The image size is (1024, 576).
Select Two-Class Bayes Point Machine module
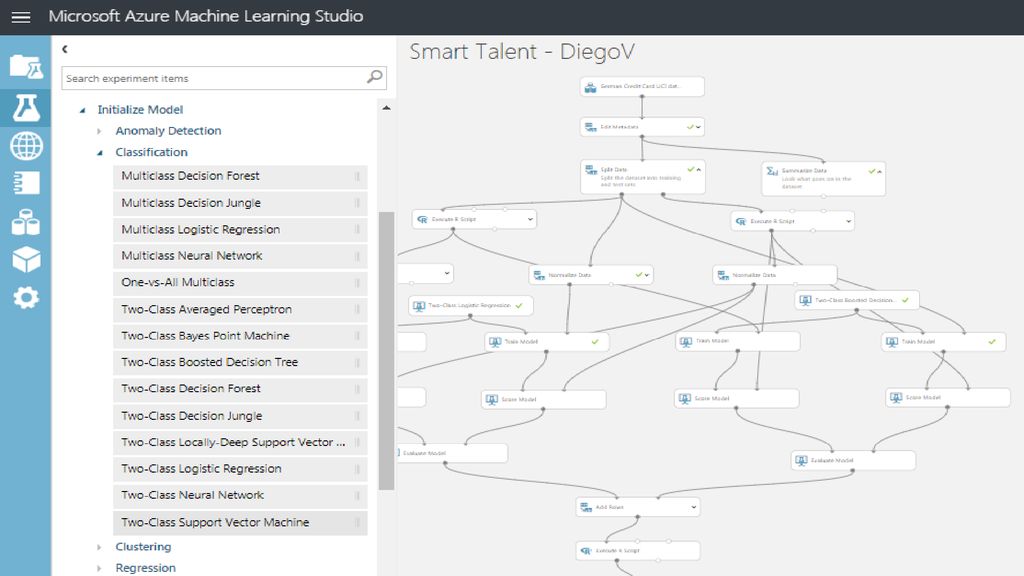click(240, 336)
